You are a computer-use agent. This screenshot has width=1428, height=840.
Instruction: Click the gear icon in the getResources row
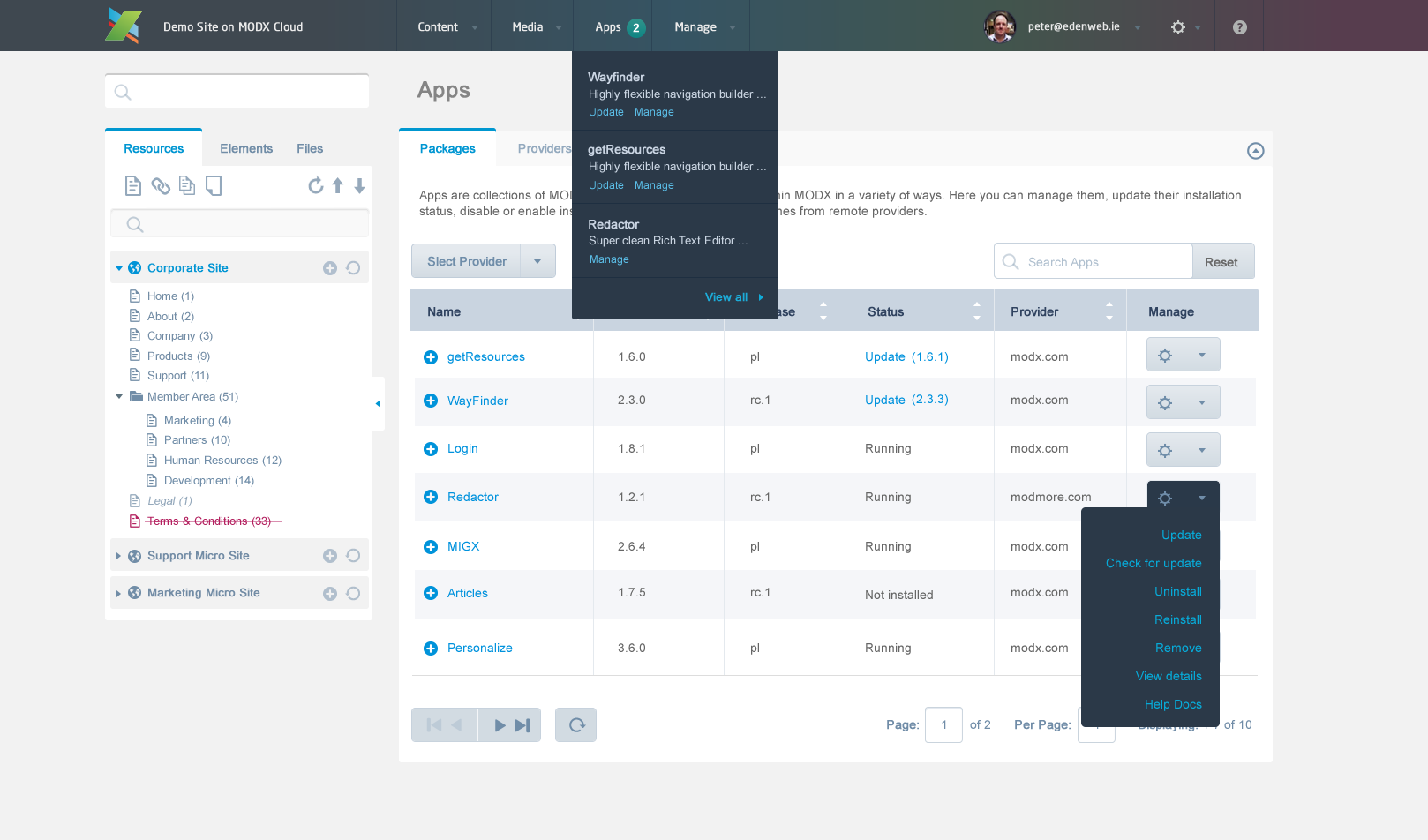[1165, 356]
